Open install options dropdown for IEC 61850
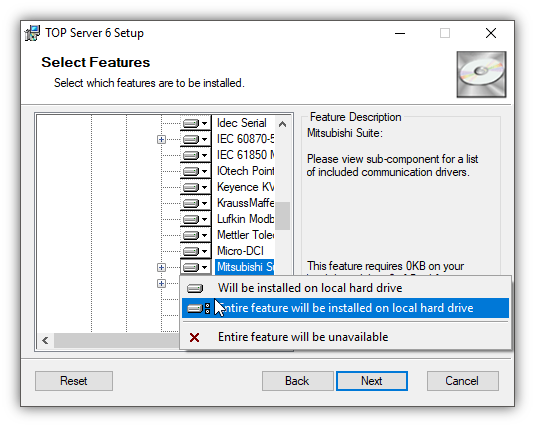535x427 pixels. point(196,155)
